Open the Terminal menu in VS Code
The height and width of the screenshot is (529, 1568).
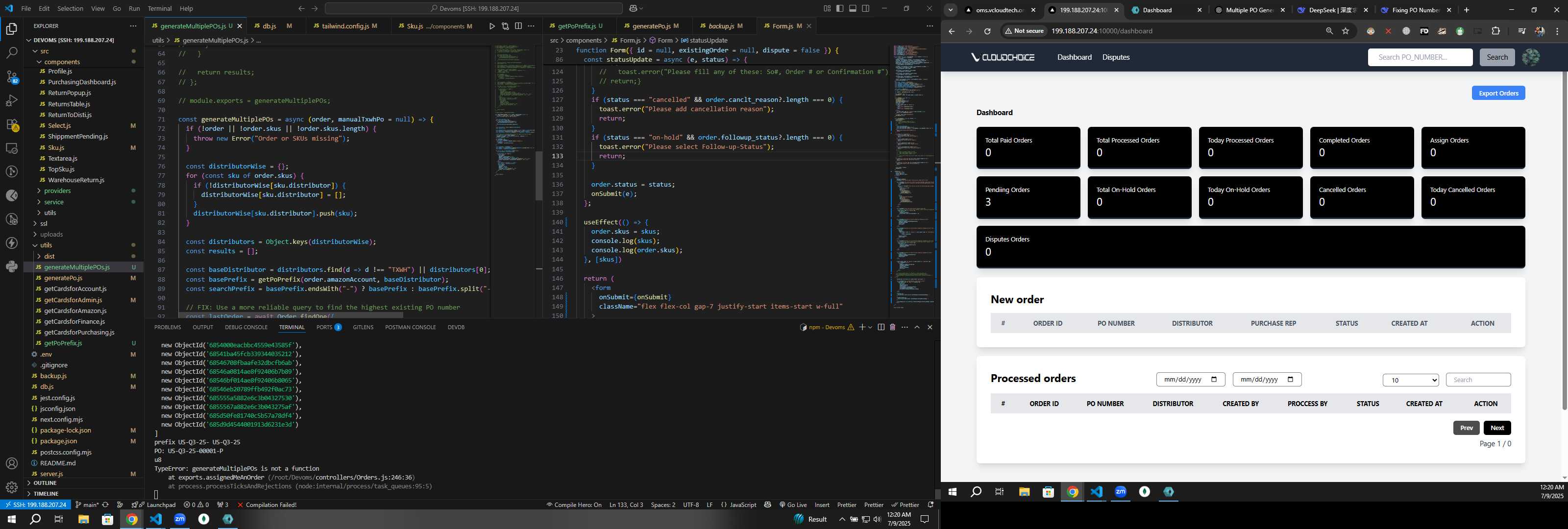[159, 8]
